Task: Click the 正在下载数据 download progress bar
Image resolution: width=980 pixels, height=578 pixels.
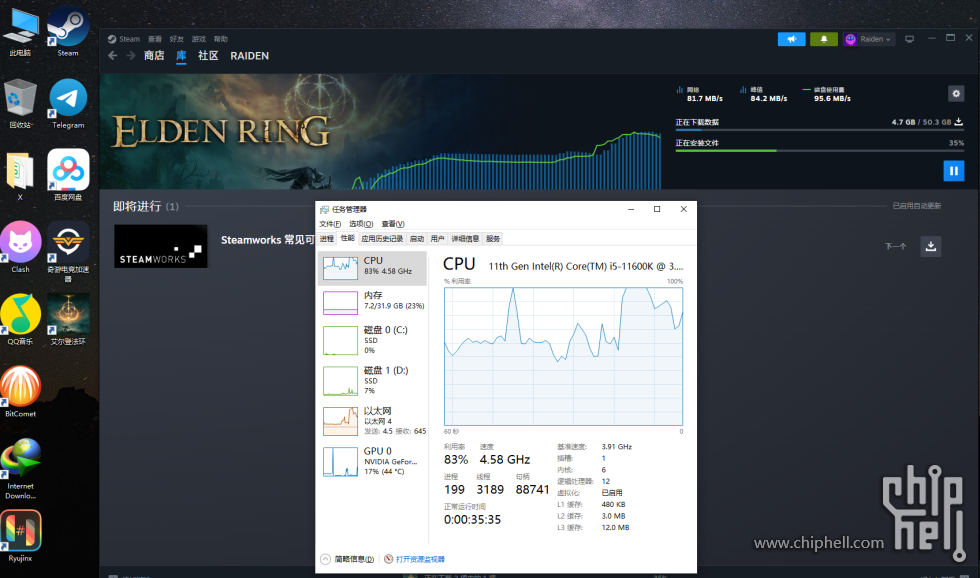Action: (819, 130)
